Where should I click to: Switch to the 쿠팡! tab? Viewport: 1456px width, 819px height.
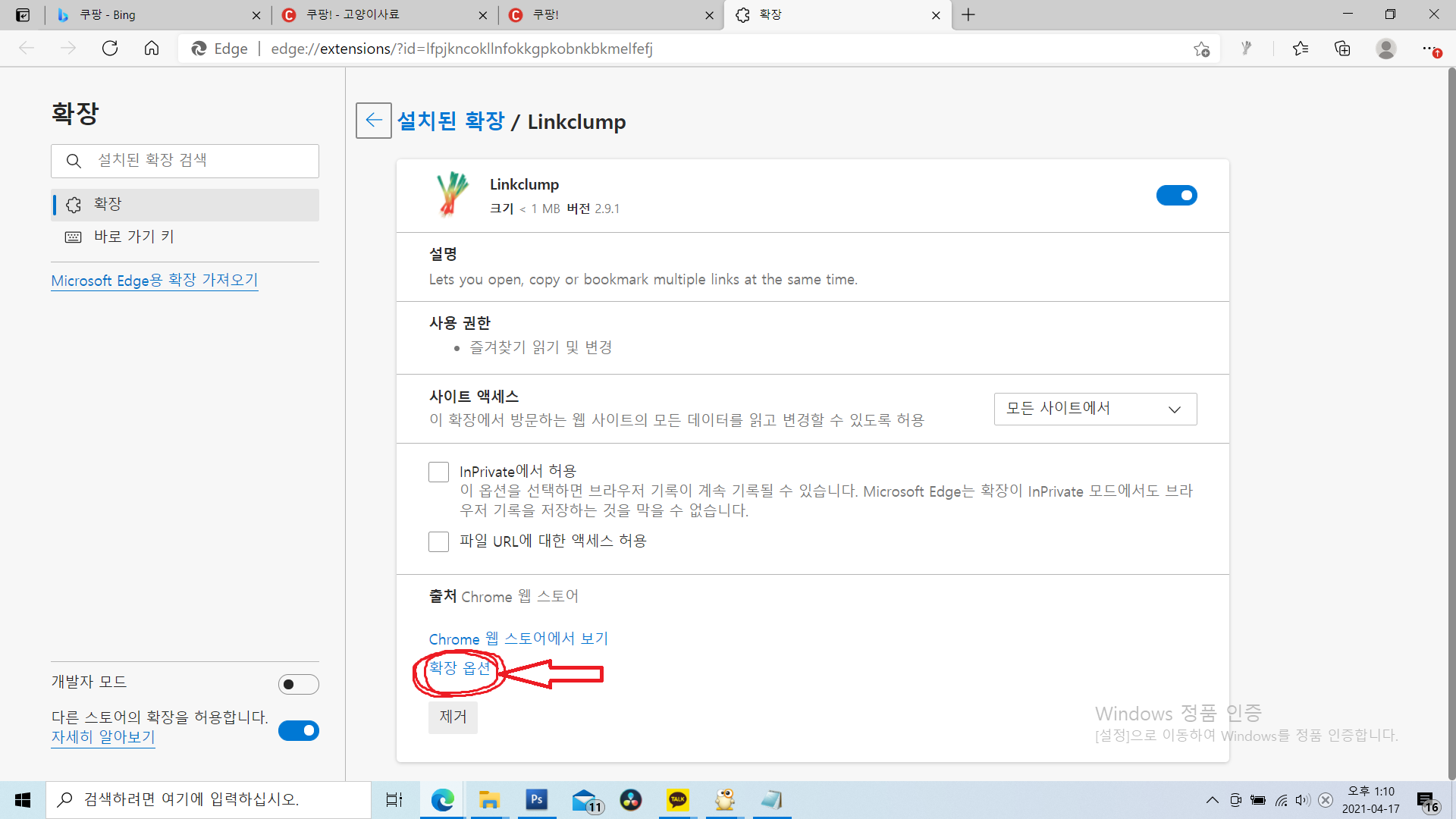click(x=610, y=15)
